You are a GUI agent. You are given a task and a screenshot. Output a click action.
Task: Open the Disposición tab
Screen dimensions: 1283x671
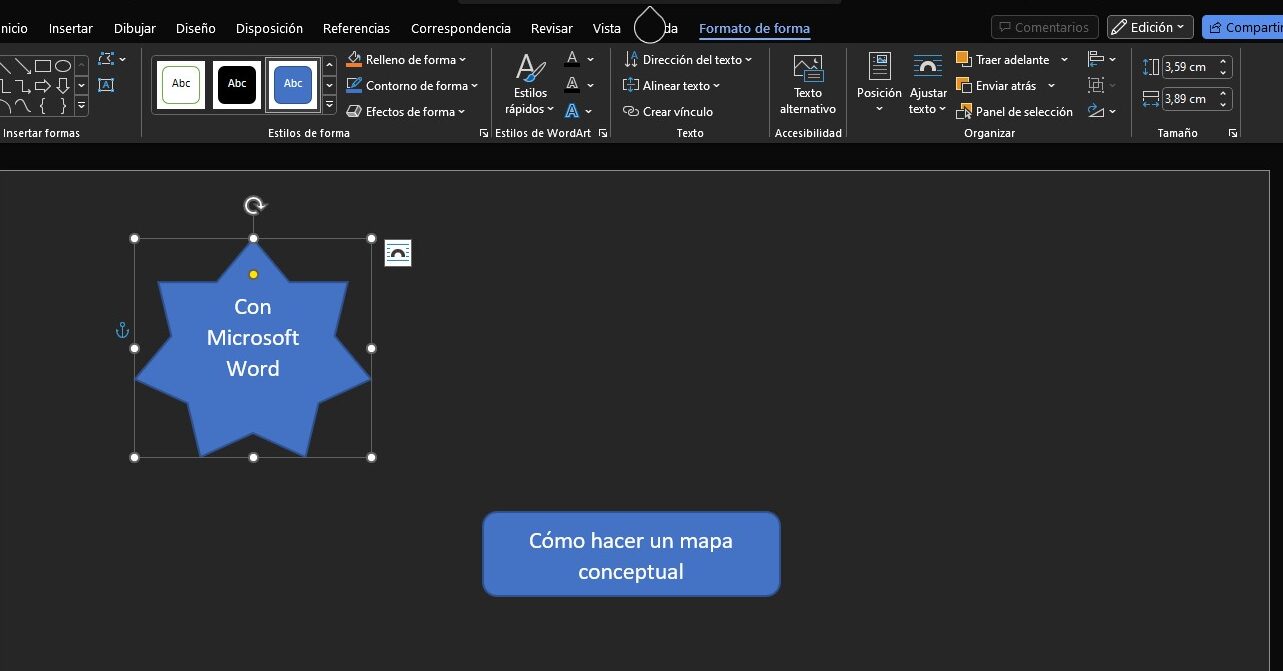(x=269, y=28)
